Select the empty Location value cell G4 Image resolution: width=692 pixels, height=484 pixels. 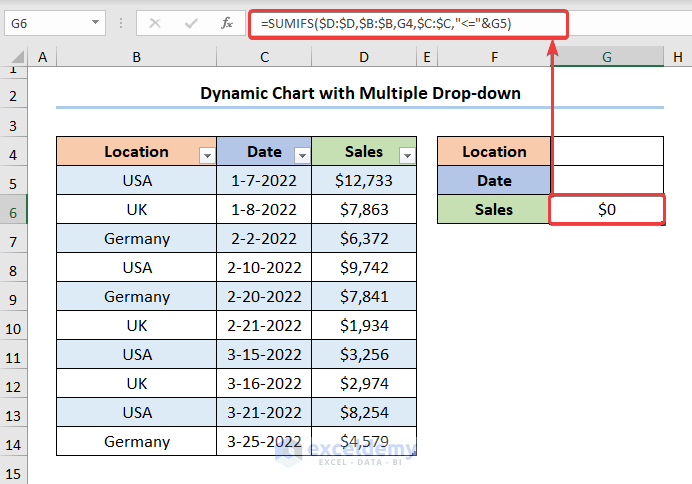[607, 152]
